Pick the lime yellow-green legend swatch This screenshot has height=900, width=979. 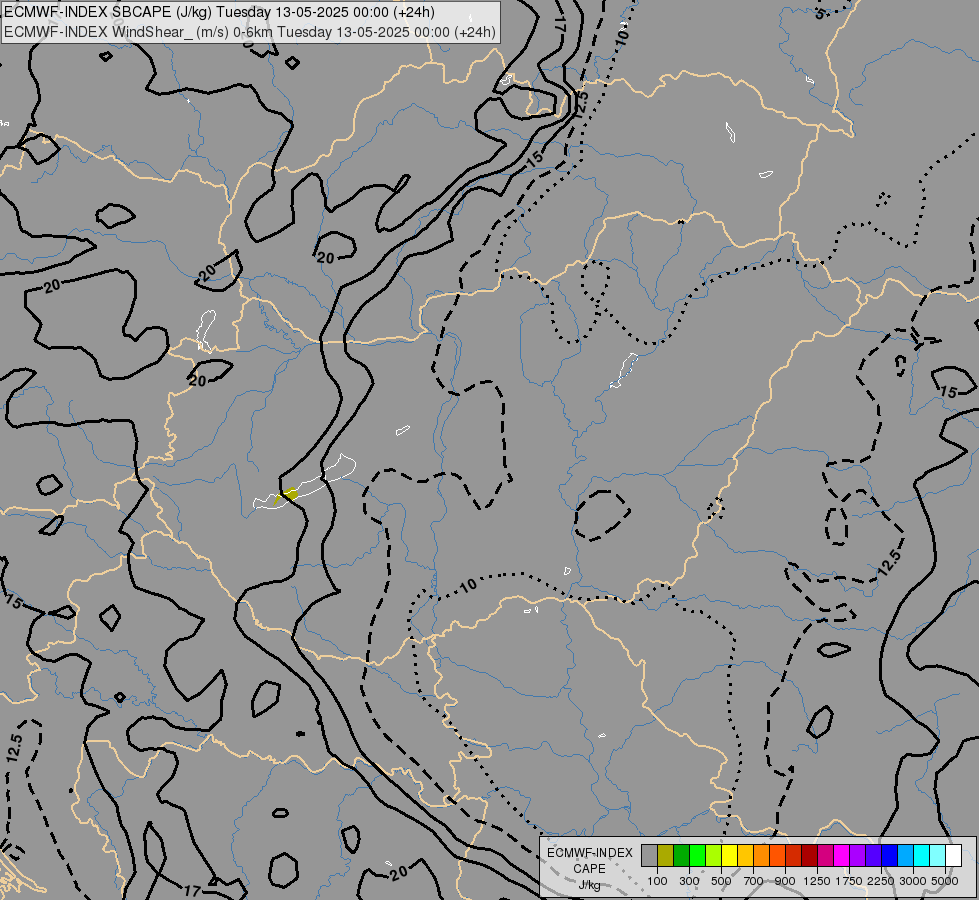714,856
